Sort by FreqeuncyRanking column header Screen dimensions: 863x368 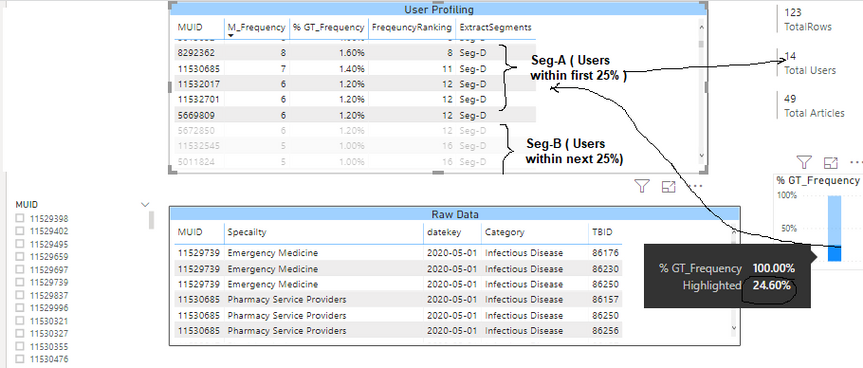click(412, 27)
